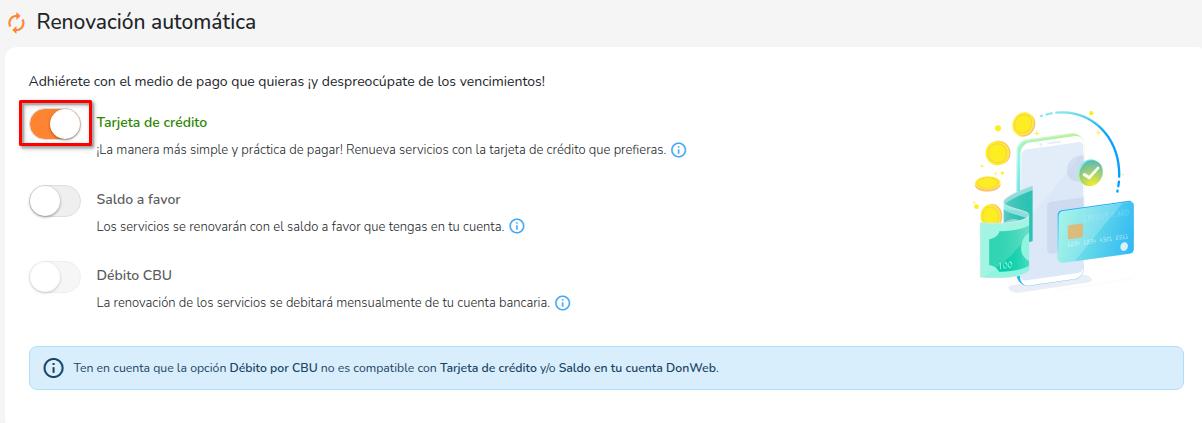Select the green Tarjeta de crédito label

coord(152,122)
